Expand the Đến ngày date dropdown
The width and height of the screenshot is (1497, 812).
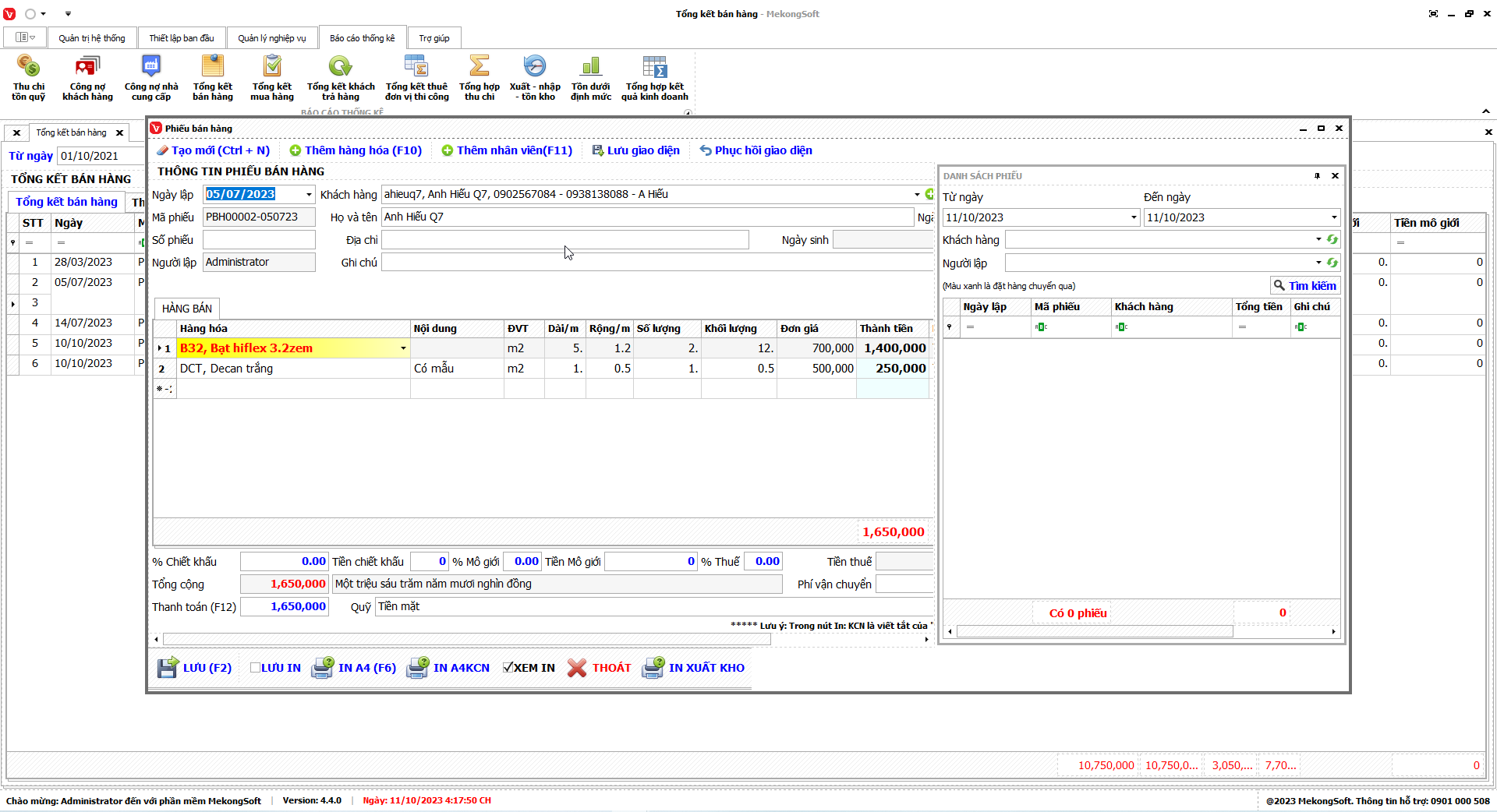pyautogui.click(x=1333, y=217)
